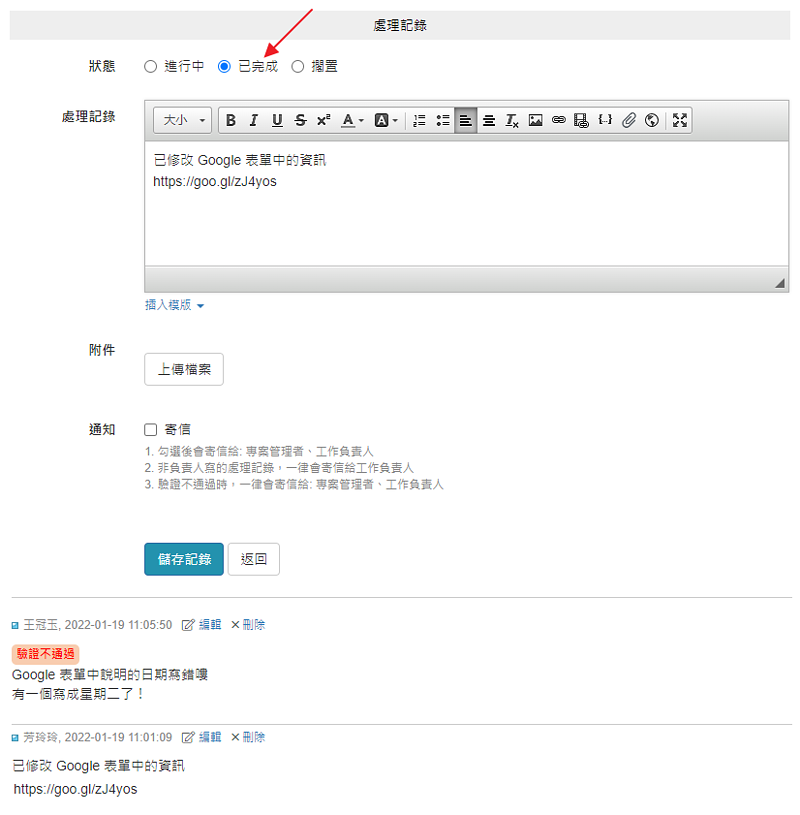
Task: Apply italic formatting
Action: [x=254, y=120]
